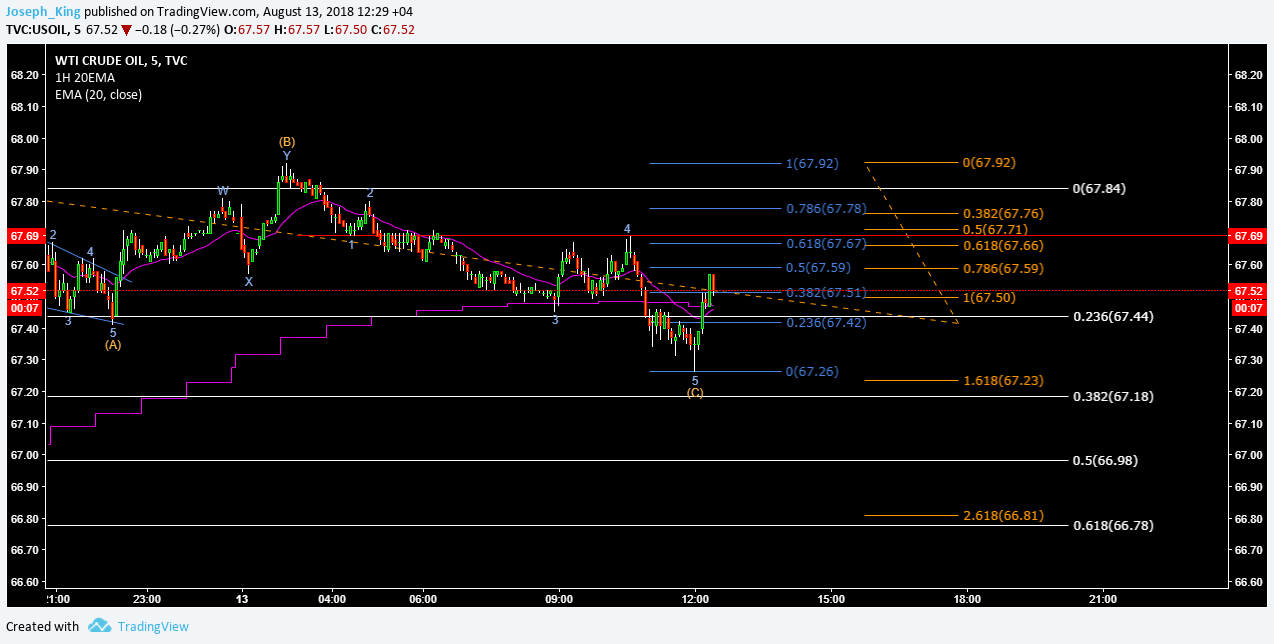
Task: Click the blue 0(67.26) retracement label
Action: click(812, 371)
